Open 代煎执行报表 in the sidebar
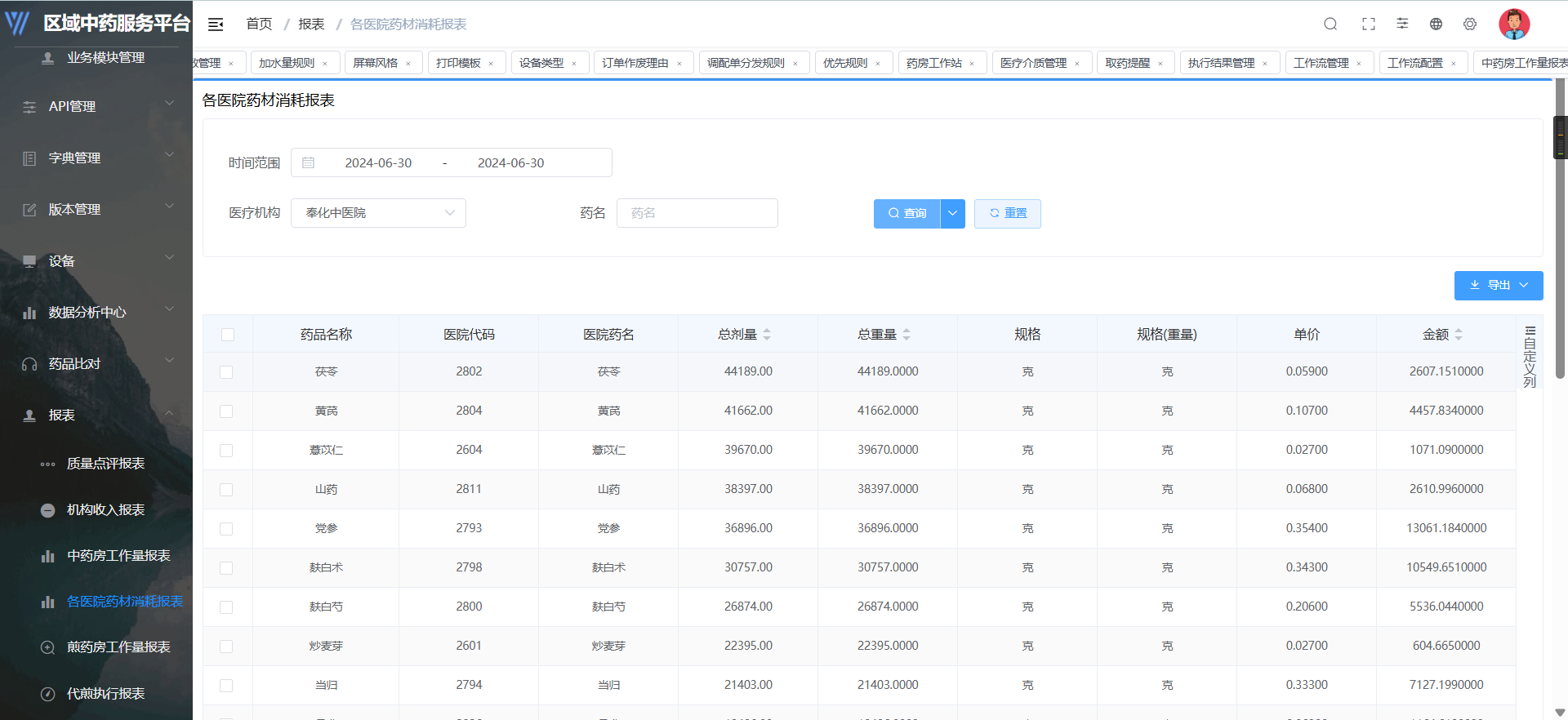This screenshot has height=720, width=1568. (105, 693)
